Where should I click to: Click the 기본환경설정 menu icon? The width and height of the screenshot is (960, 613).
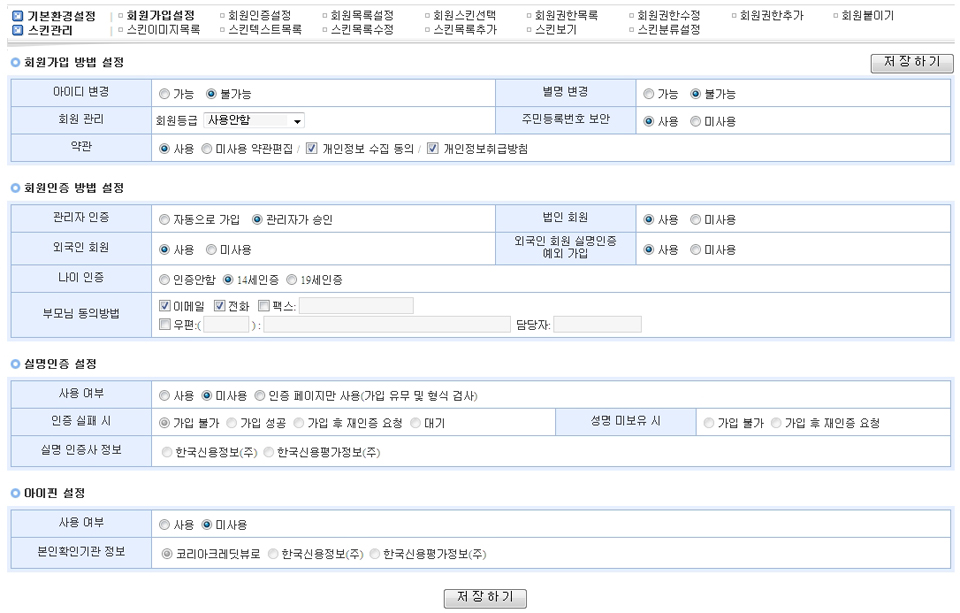point(17,16)
